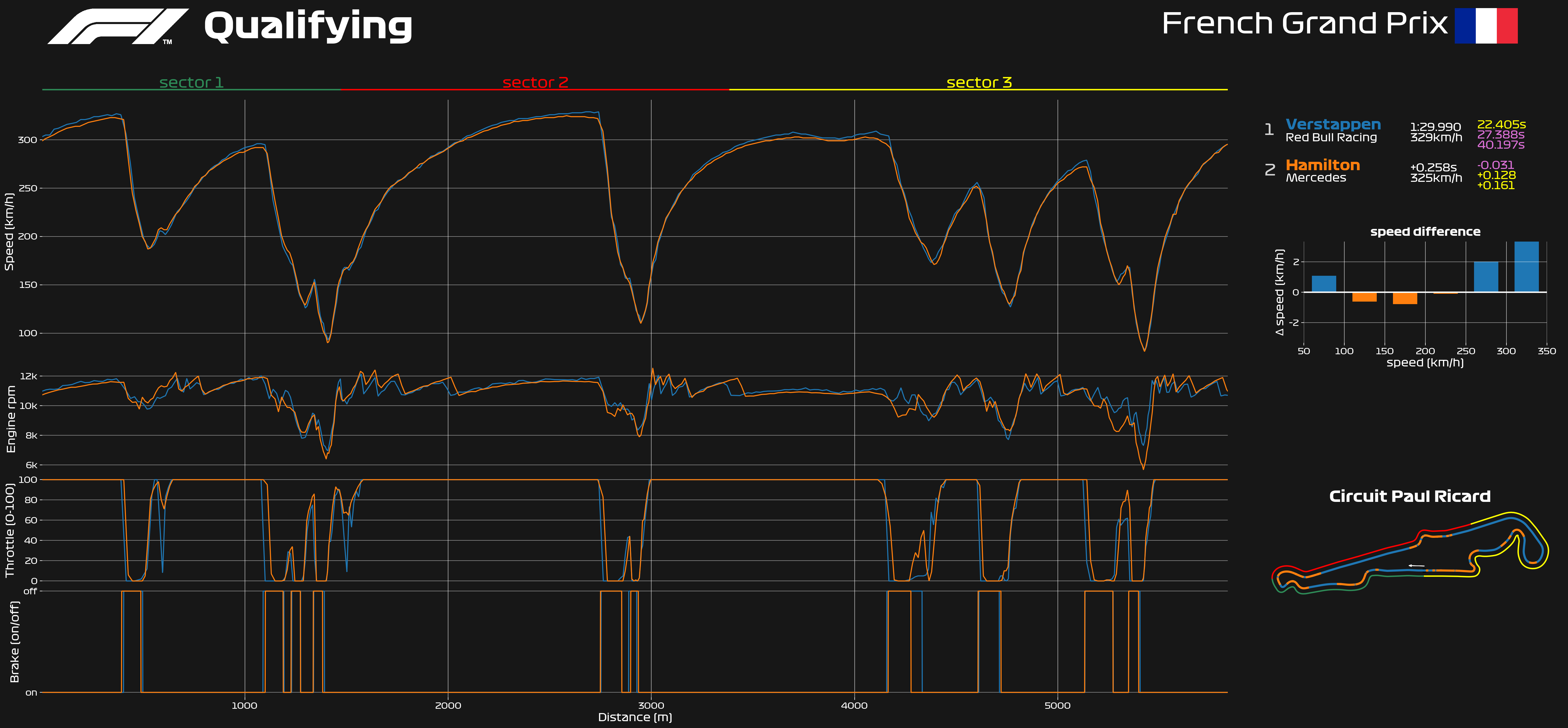
Task: Click position number 2 beside Hamilton
Action: coord(1270,170)
